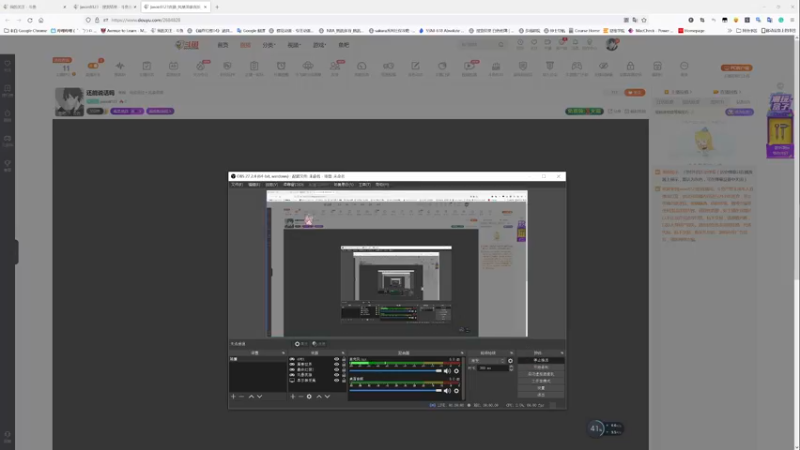Lock the display capture source in OBS
The image size is (800, 450).
[343, 380]
